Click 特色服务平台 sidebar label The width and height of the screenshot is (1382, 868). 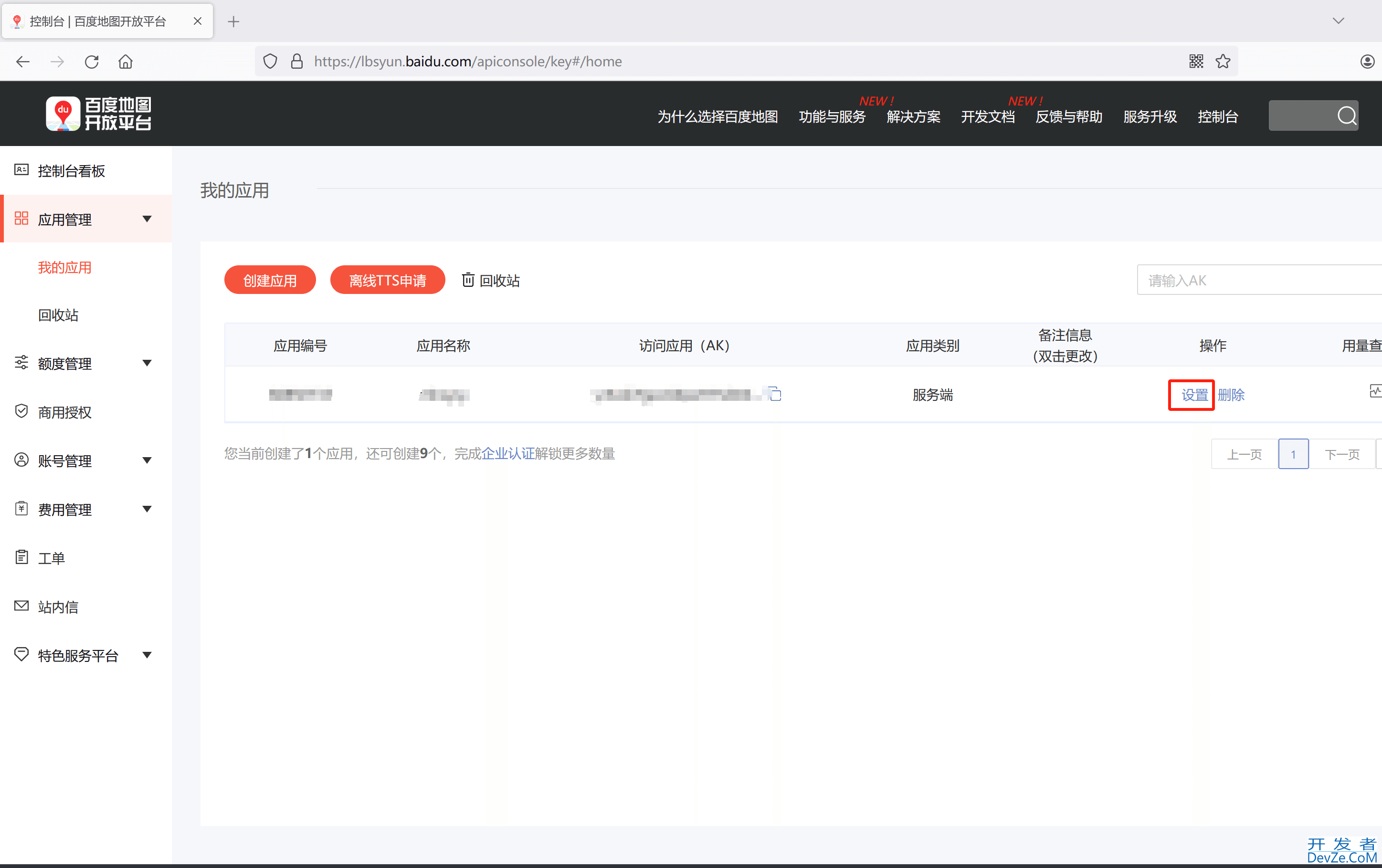coord(78,655)
